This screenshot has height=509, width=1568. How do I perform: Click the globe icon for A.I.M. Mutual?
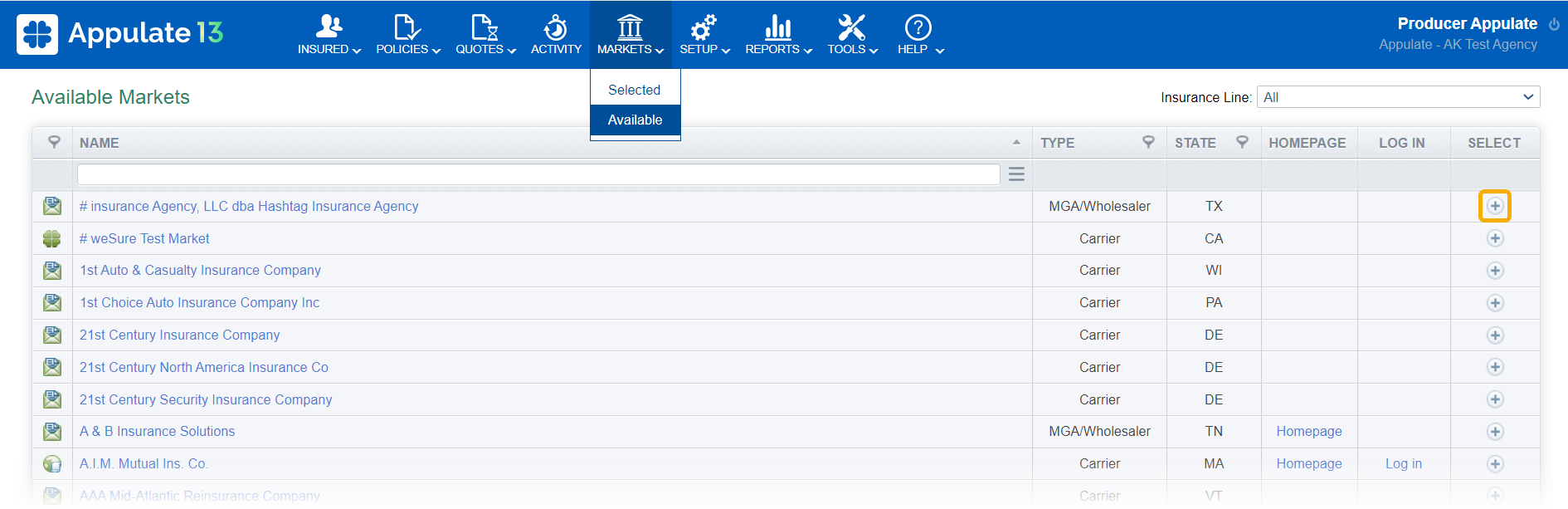point(52,464)
